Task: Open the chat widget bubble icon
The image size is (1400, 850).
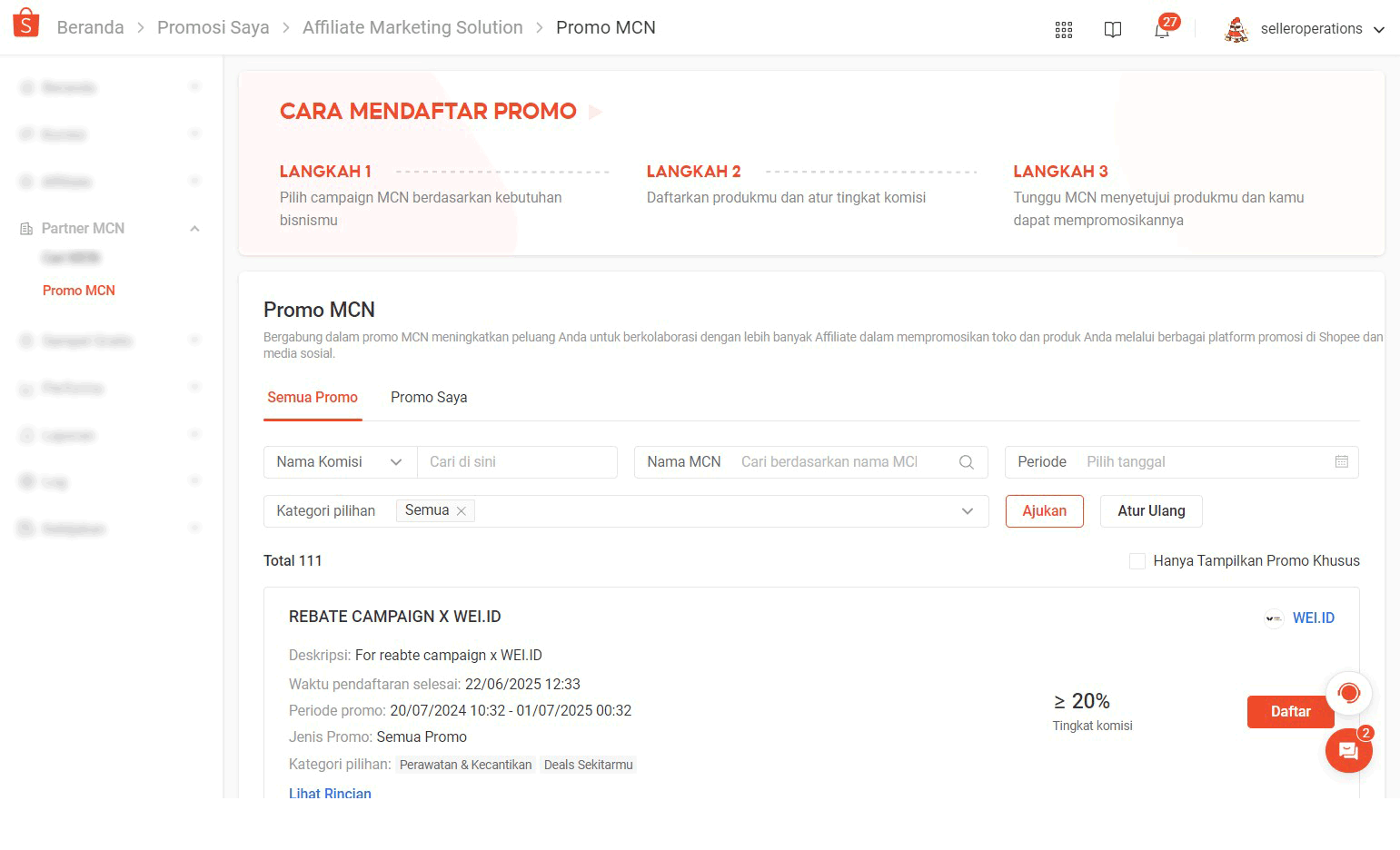Action: 1349,750
